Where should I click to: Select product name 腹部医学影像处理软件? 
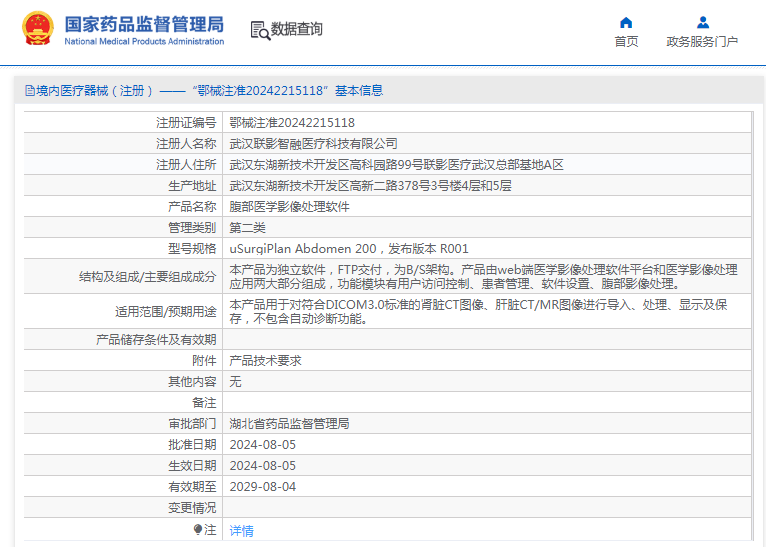pyautogui.click(x=290, y=207)
